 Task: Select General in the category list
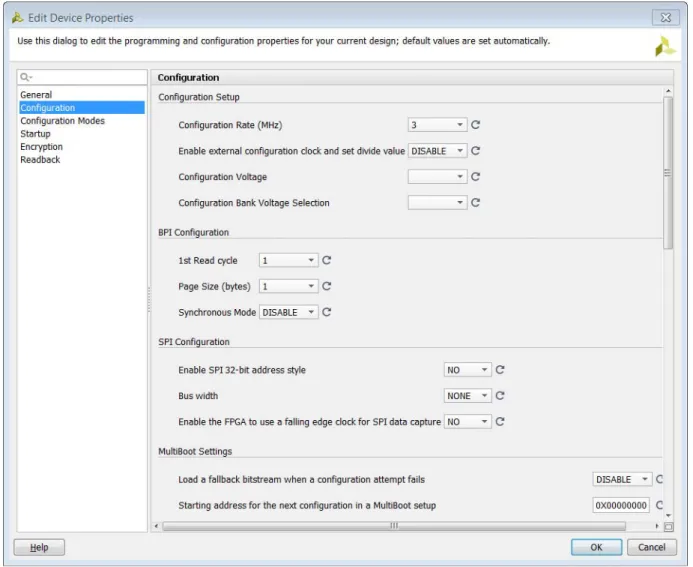[x=82, y=95]
